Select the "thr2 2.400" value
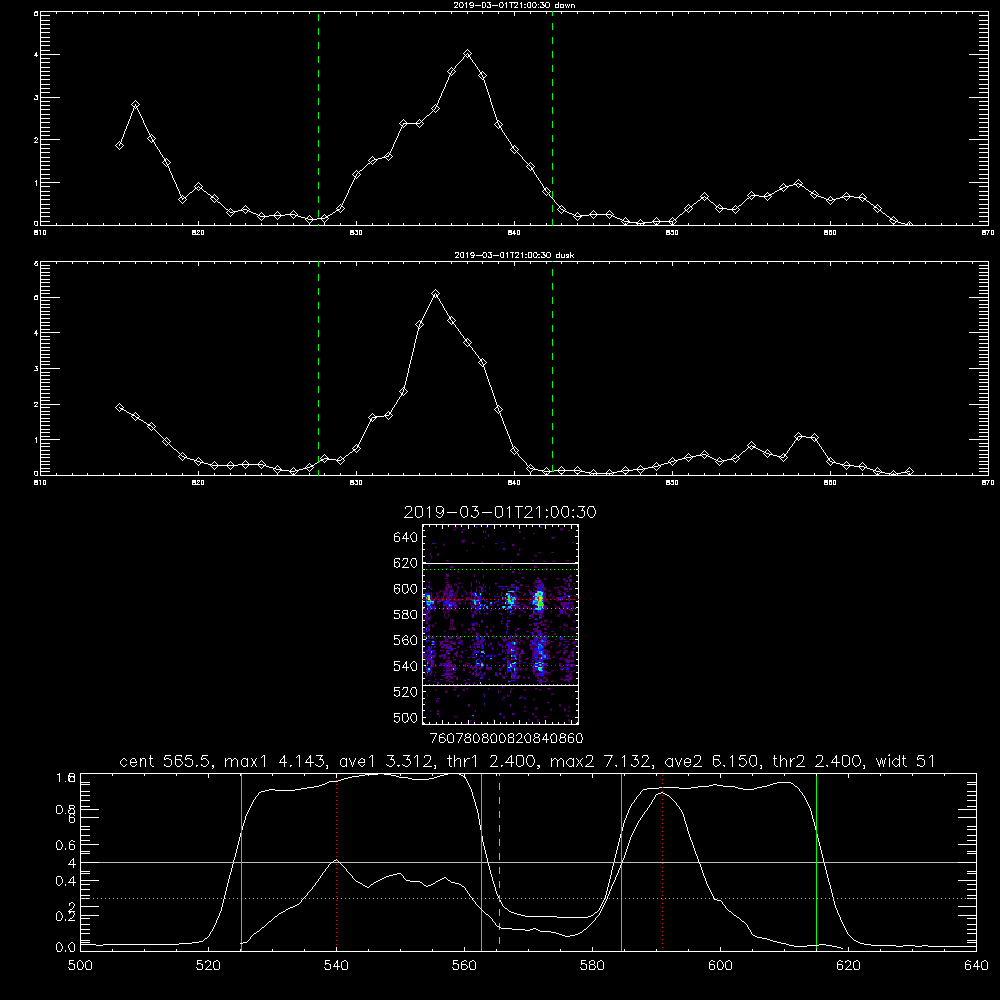 pos(817,761)
